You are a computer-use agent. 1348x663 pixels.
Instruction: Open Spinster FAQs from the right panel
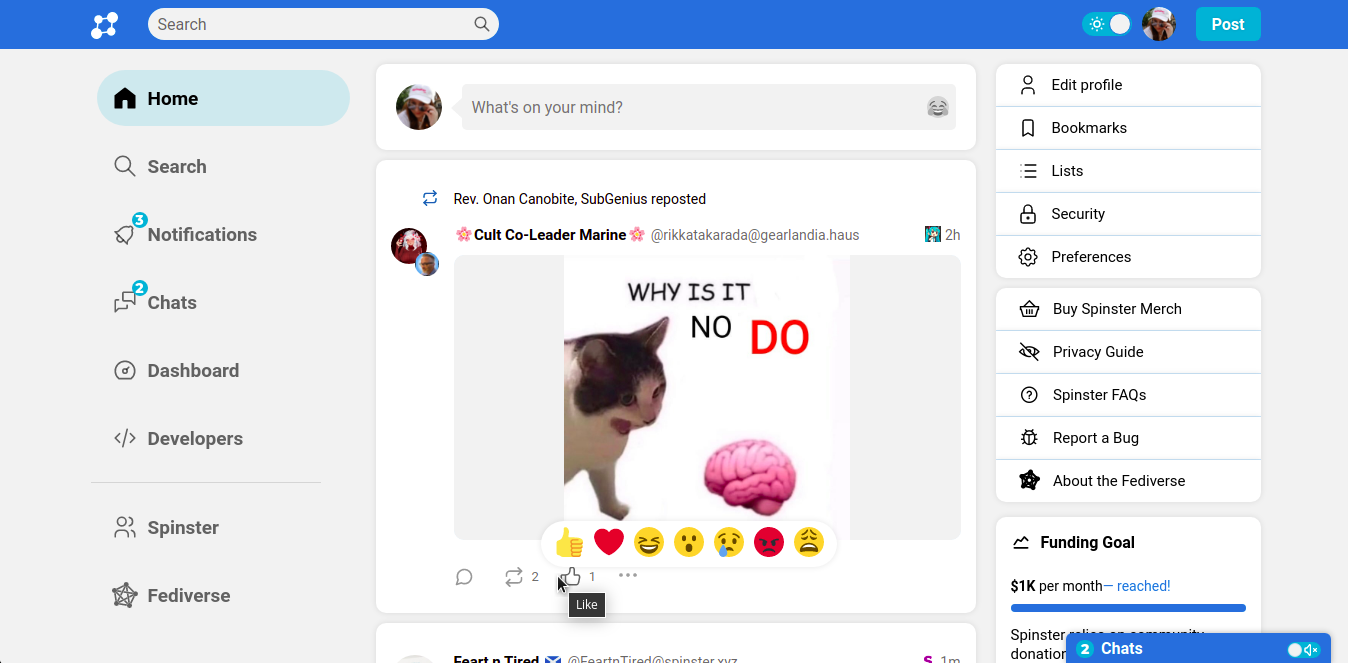1098,394
